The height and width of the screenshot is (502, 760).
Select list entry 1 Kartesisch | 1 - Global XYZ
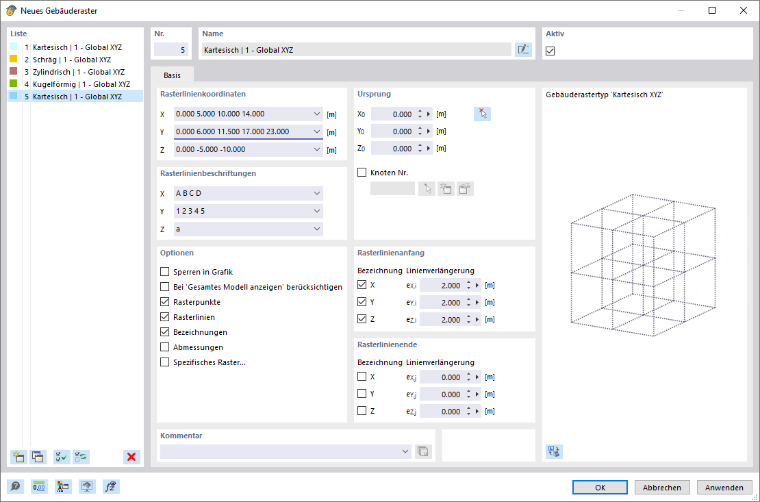tap(76, 47)
